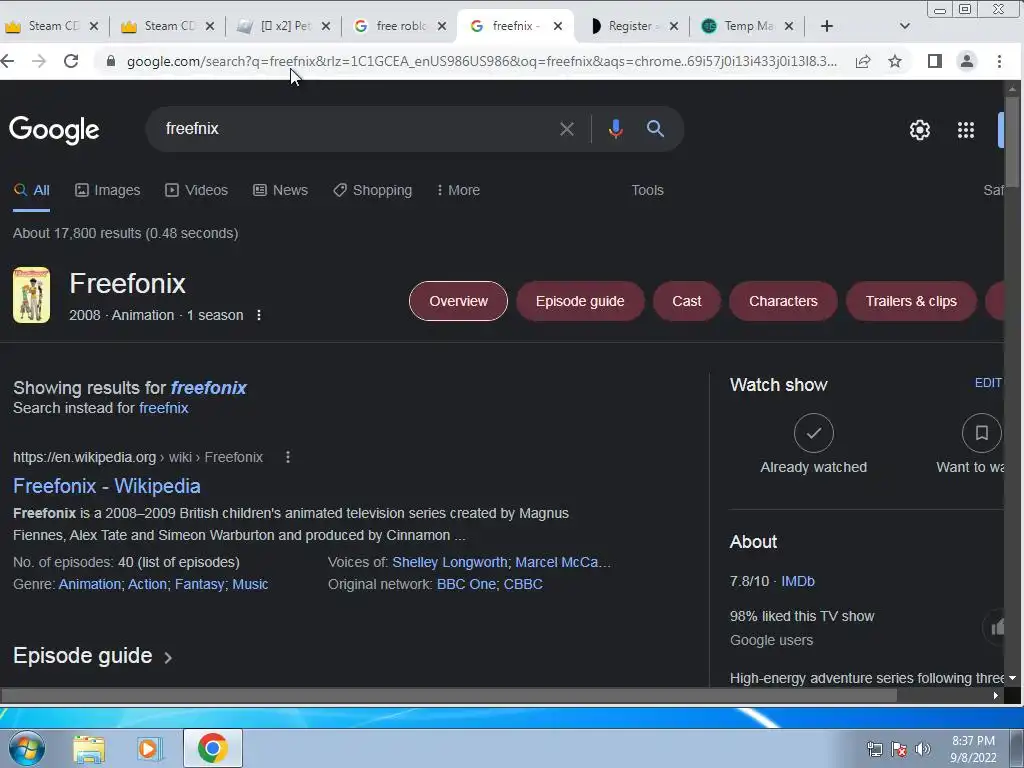Expand the More search categories menu
The height and width of the screenshot is (768, 1024).
(x=458, y=190)
